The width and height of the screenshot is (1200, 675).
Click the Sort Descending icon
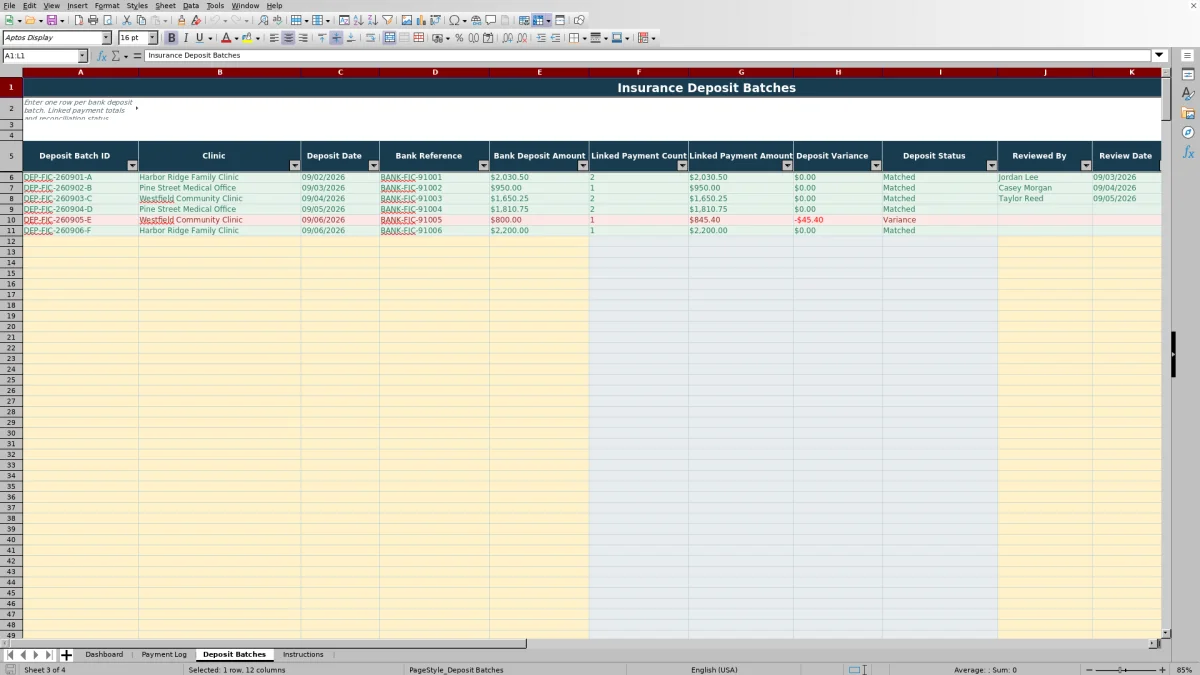pyautogui.click(x=372, y=20)
